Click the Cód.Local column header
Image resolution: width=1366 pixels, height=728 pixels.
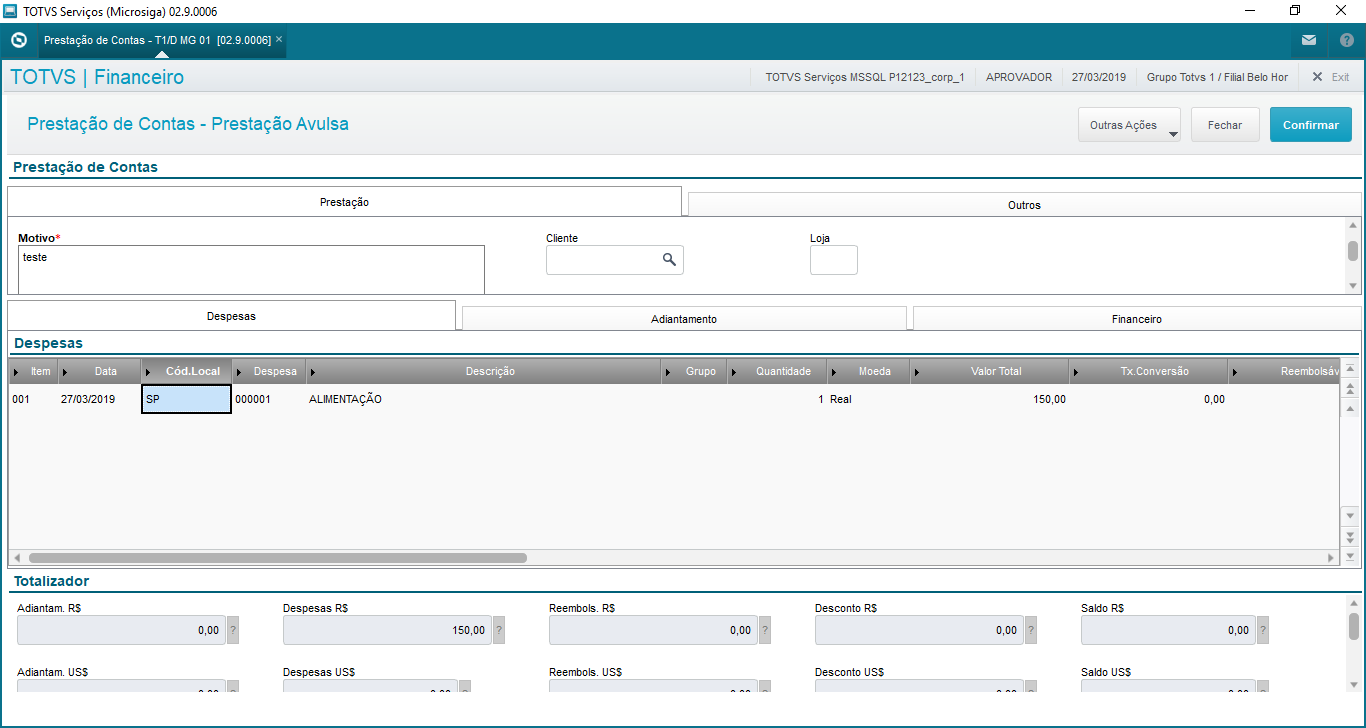pos(187,371)
